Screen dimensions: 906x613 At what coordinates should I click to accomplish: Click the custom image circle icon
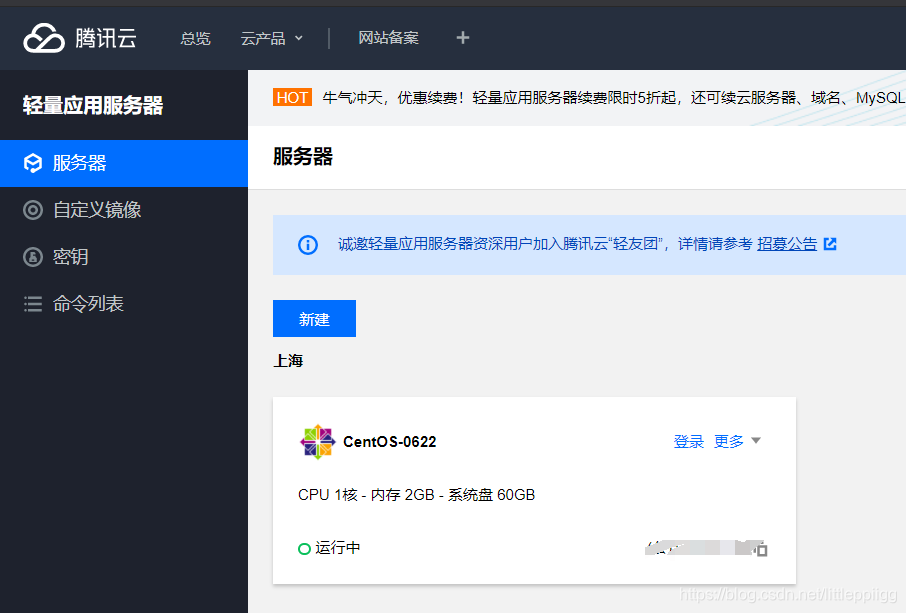click(x=33, y=210)
